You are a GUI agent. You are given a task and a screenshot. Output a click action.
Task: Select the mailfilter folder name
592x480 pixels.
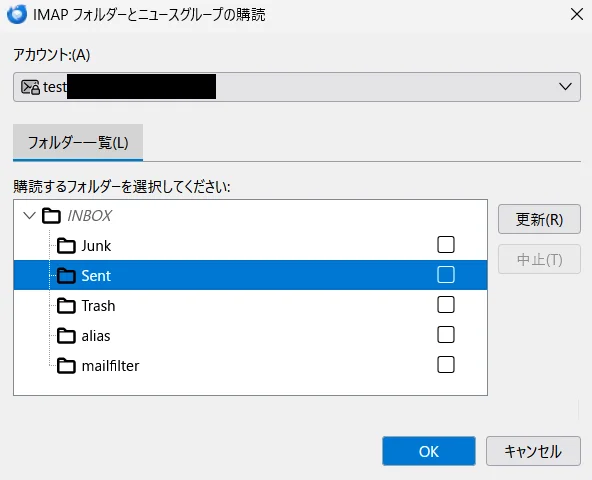[x=110, y=366]
